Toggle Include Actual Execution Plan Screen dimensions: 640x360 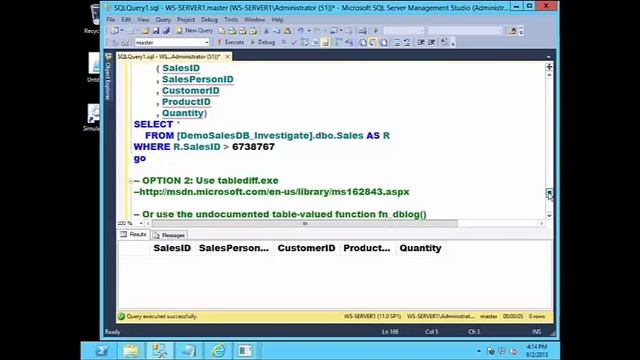tap(339, 42)
